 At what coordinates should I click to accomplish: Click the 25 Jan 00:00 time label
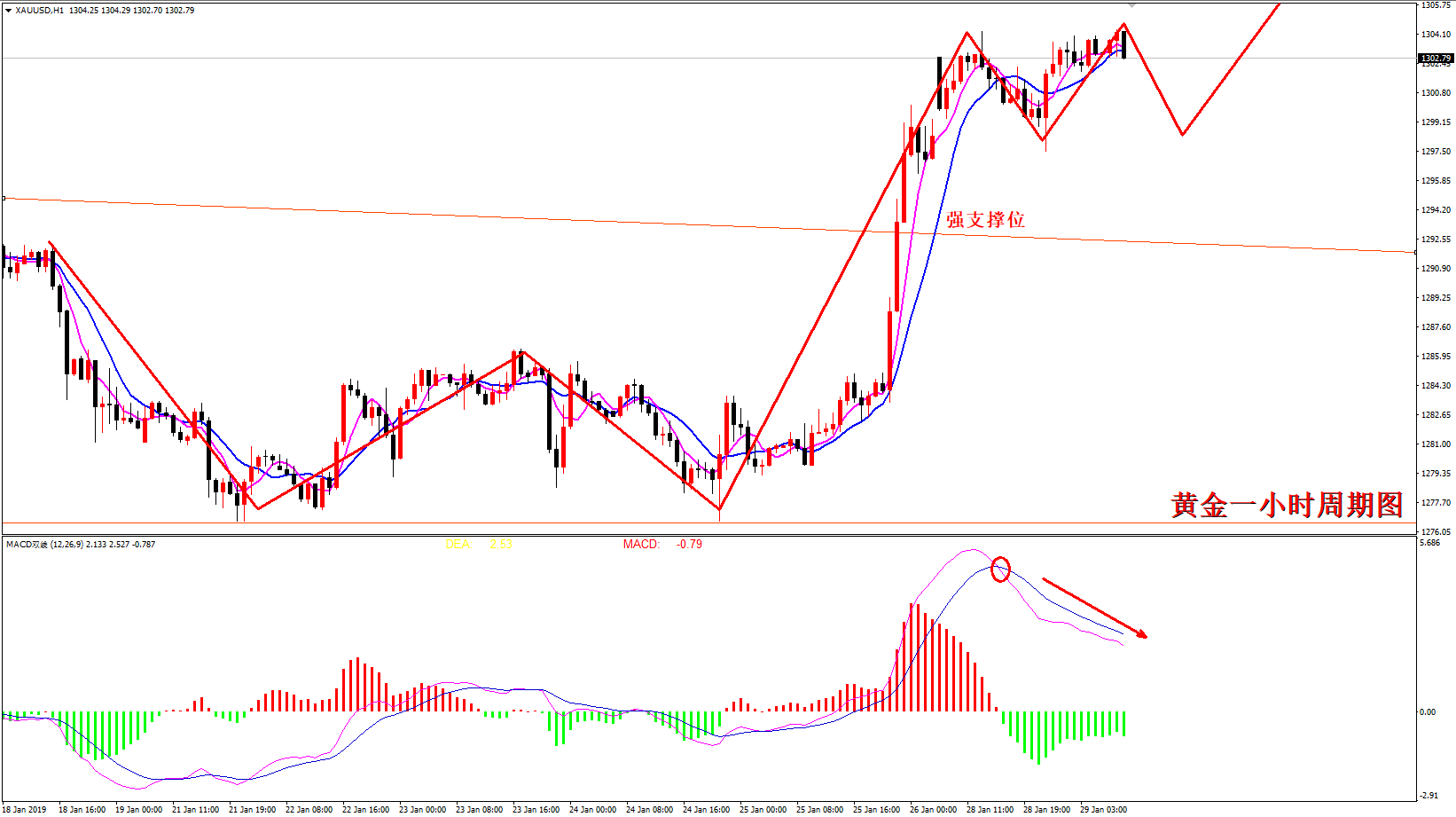tap(763, 809)
